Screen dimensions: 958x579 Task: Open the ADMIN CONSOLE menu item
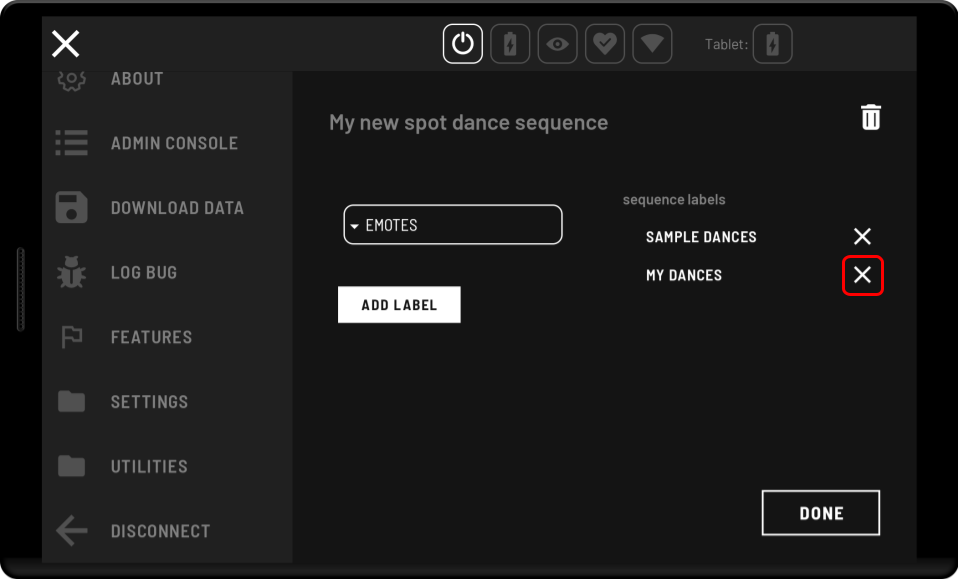(x=173, y=143)
